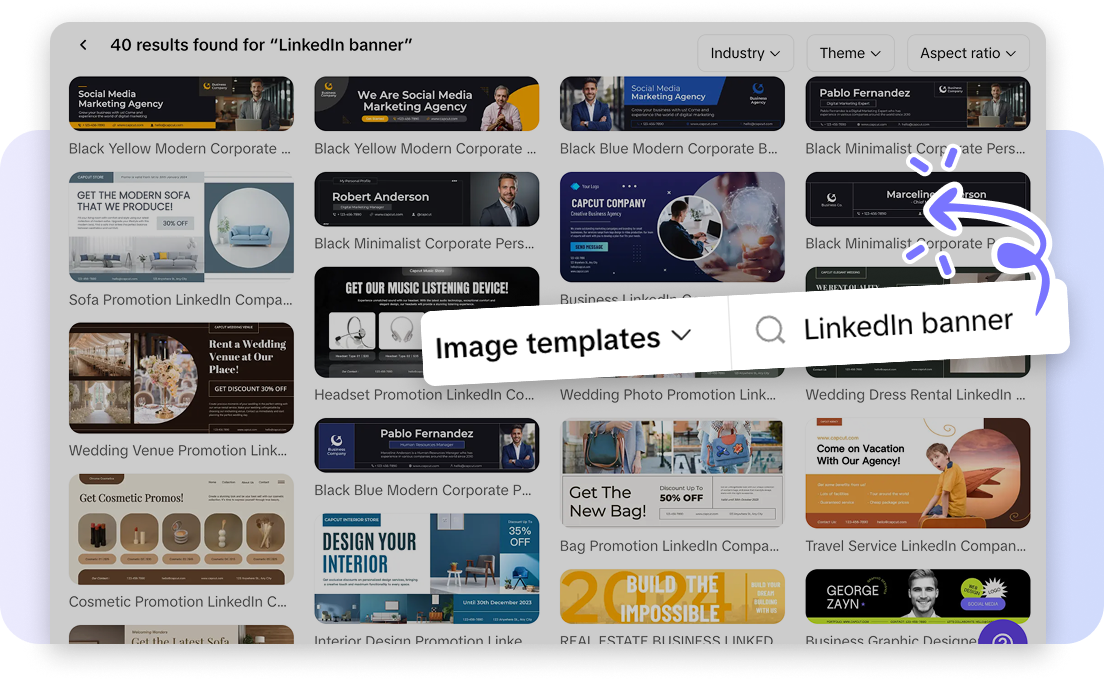Open the Industry filter dropdown
Viewport: 1104px width, 682px height.
click(x=745, y=52)
